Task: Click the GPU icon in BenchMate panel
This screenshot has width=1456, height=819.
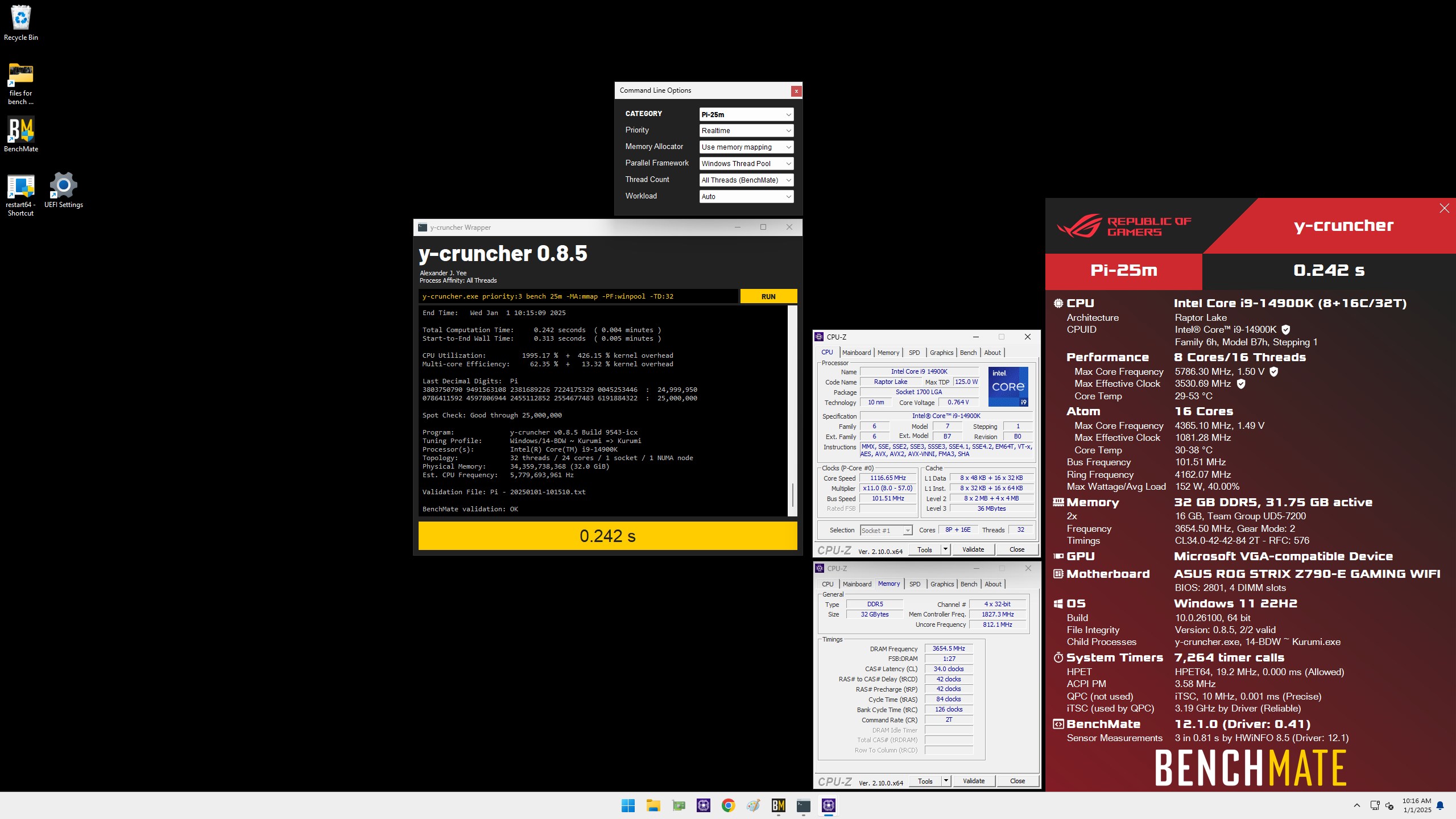Action: tap(1058, 556)
